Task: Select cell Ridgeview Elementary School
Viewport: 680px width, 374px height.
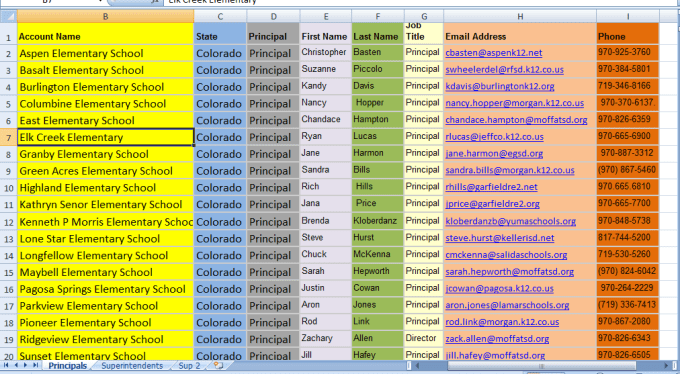Action: click(x=105, y=340)
